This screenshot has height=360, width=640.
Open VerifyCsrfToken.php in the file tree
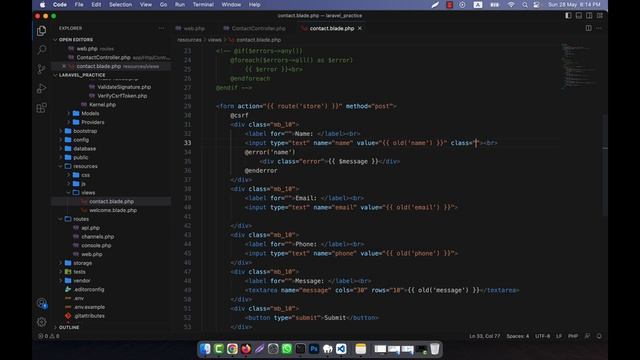click(x=122, y=96)
